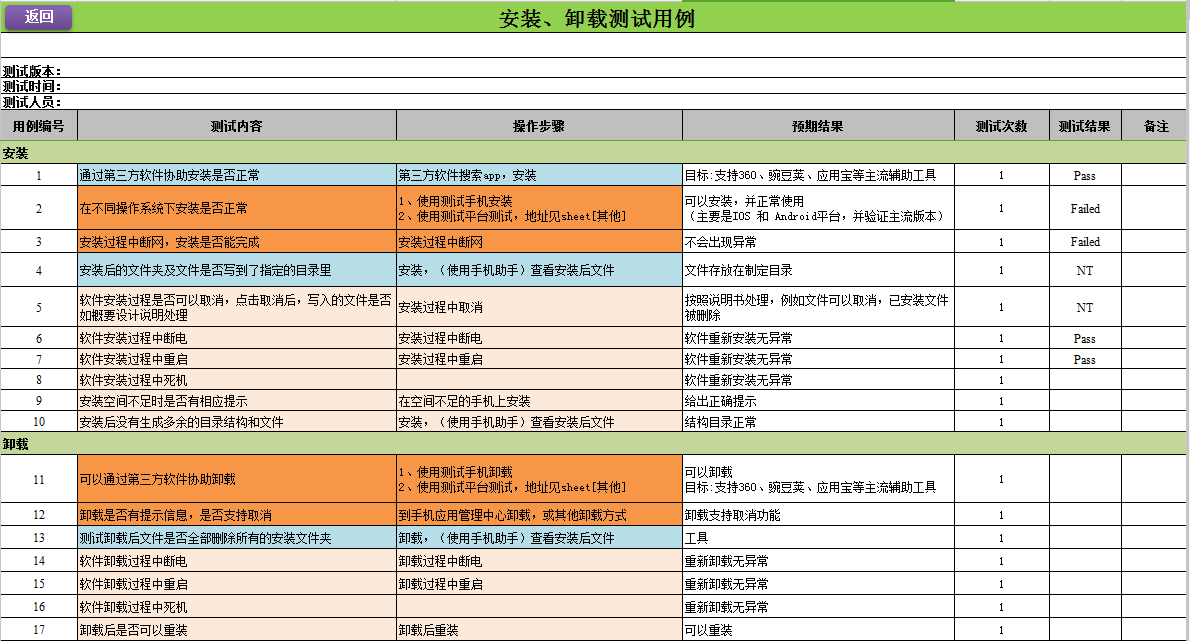Click the empty test result cell of case 8

pos(1085,380)
